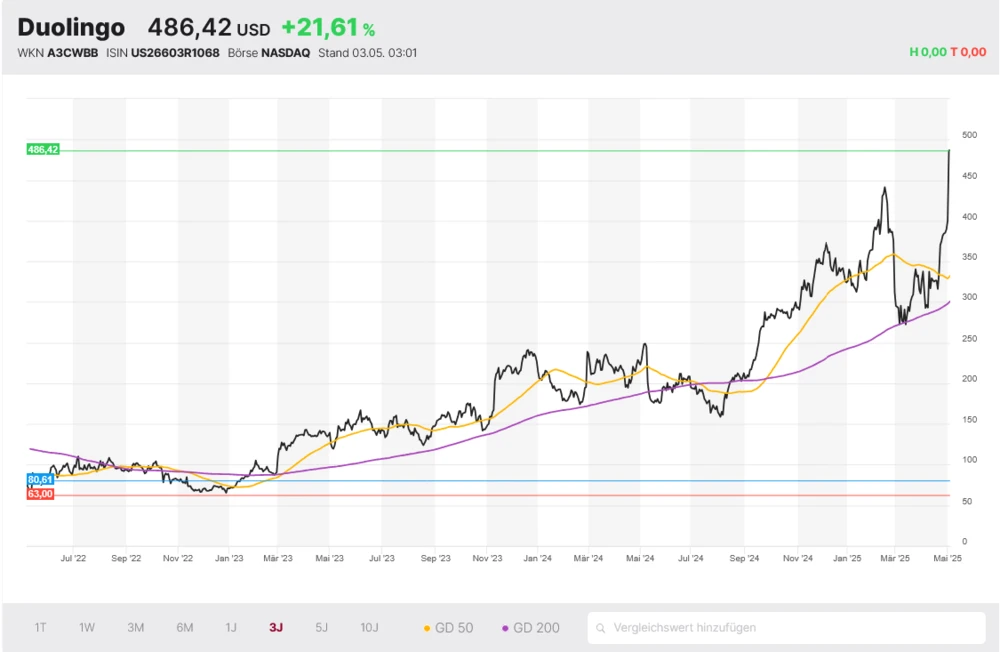
Task: Select the 6M time range
Action: point(185,628)
